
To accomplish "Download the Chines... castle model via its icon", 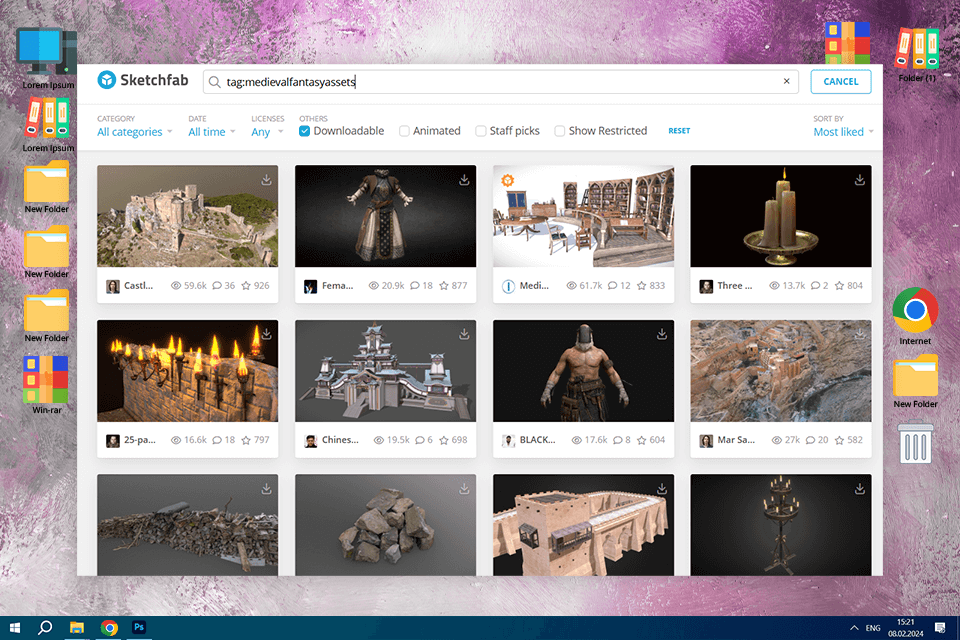I will [464, 334].
